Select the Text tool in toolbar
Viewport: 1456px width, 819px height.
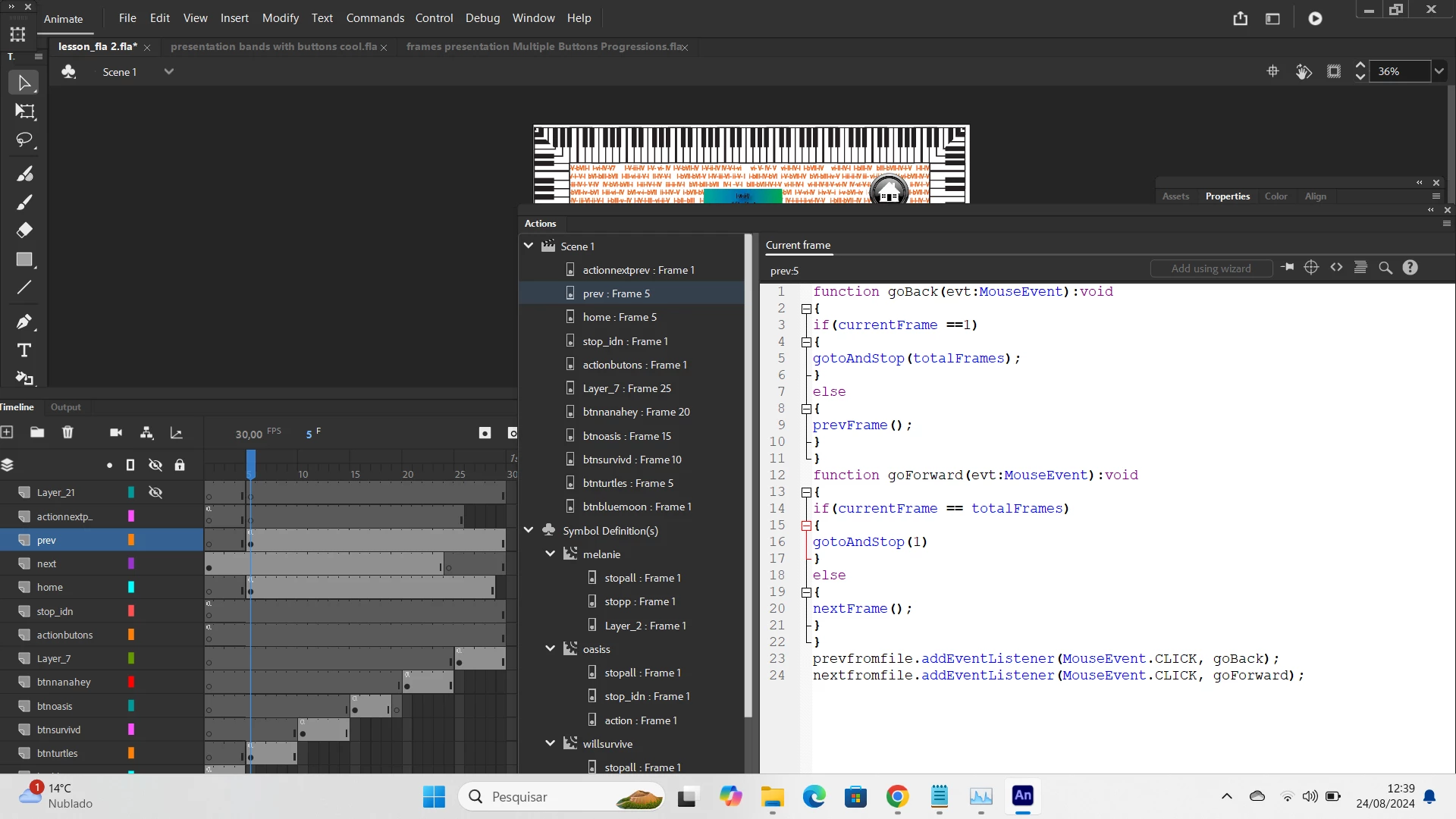[x=24, y=350]
